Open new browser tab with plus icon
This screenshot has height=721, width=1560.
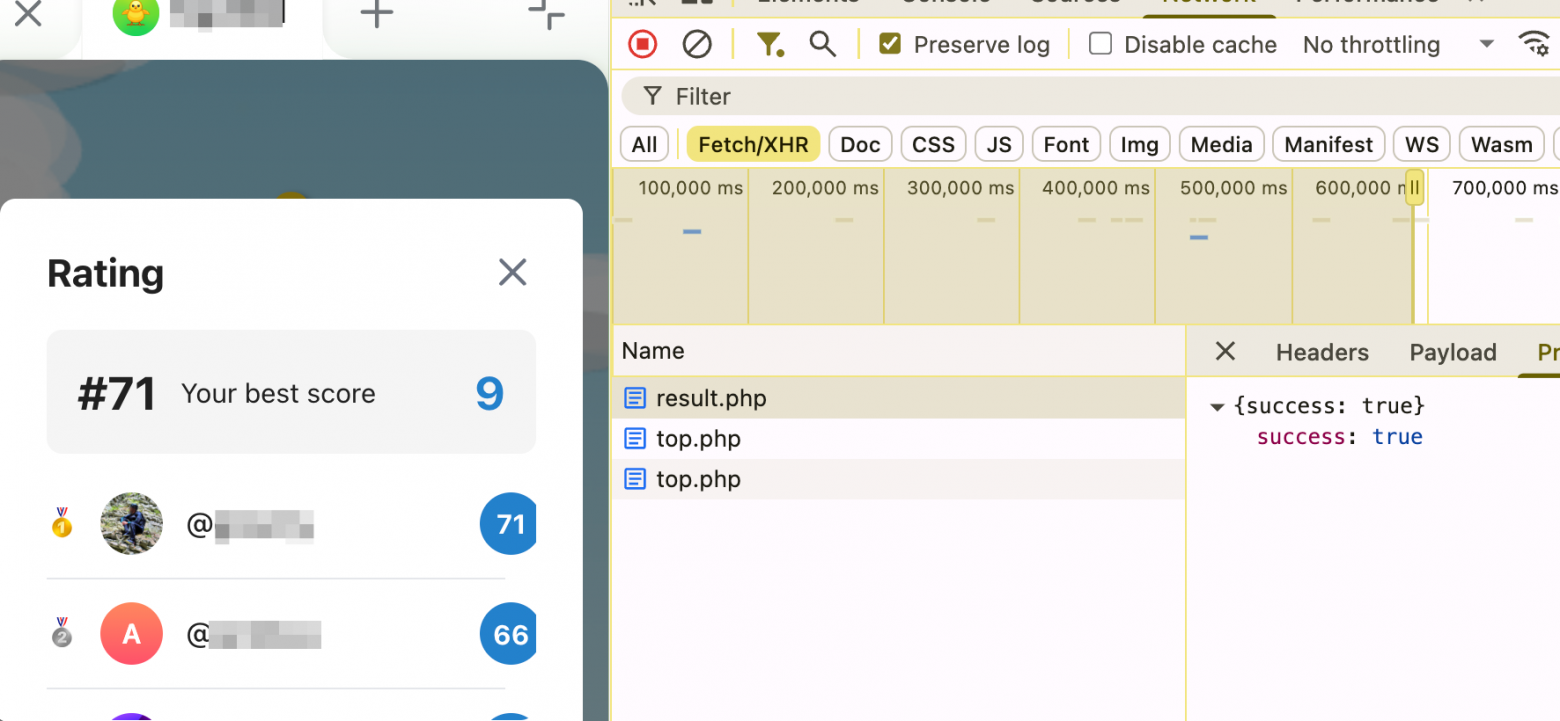click(x=376, y=14)
